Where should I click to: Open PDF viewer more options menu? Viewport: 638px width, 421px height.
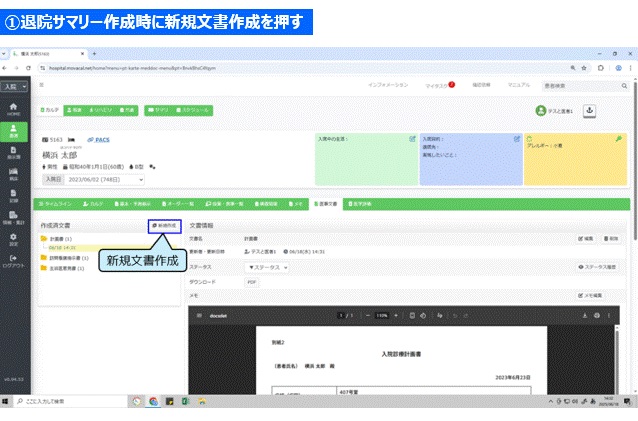click(x=609, y=316)
